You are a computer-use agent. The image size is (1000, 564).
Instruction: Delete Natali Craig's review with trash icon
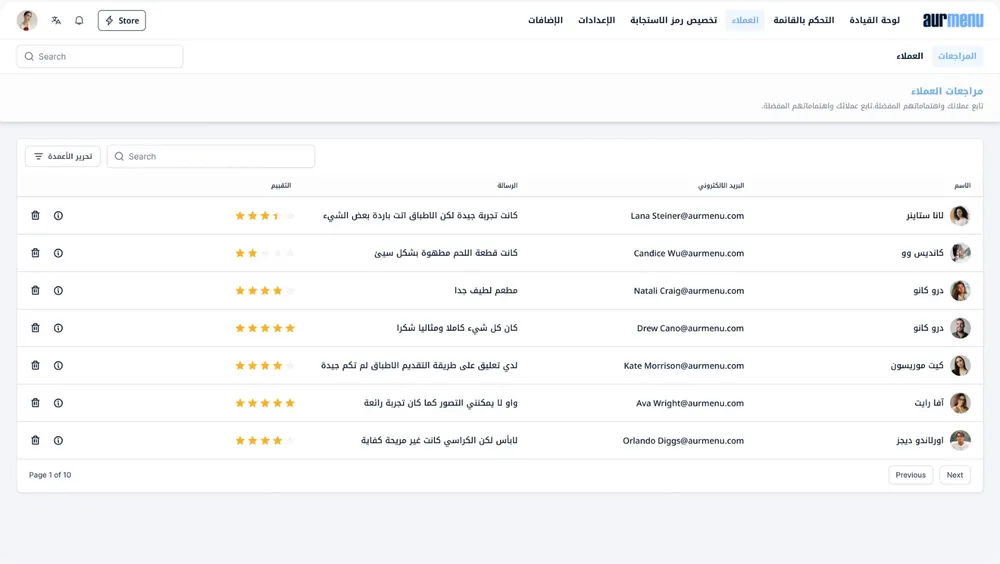35,291
